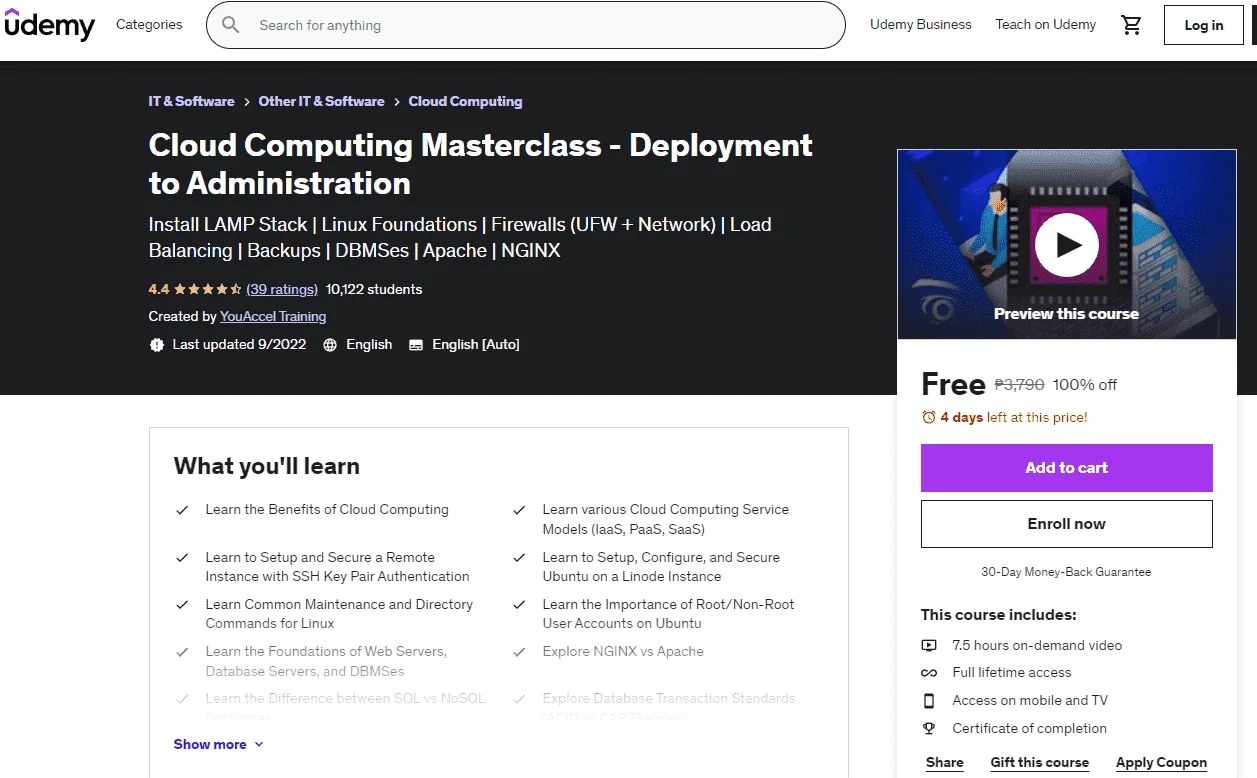Play the course preview video

click(1066, 245)
